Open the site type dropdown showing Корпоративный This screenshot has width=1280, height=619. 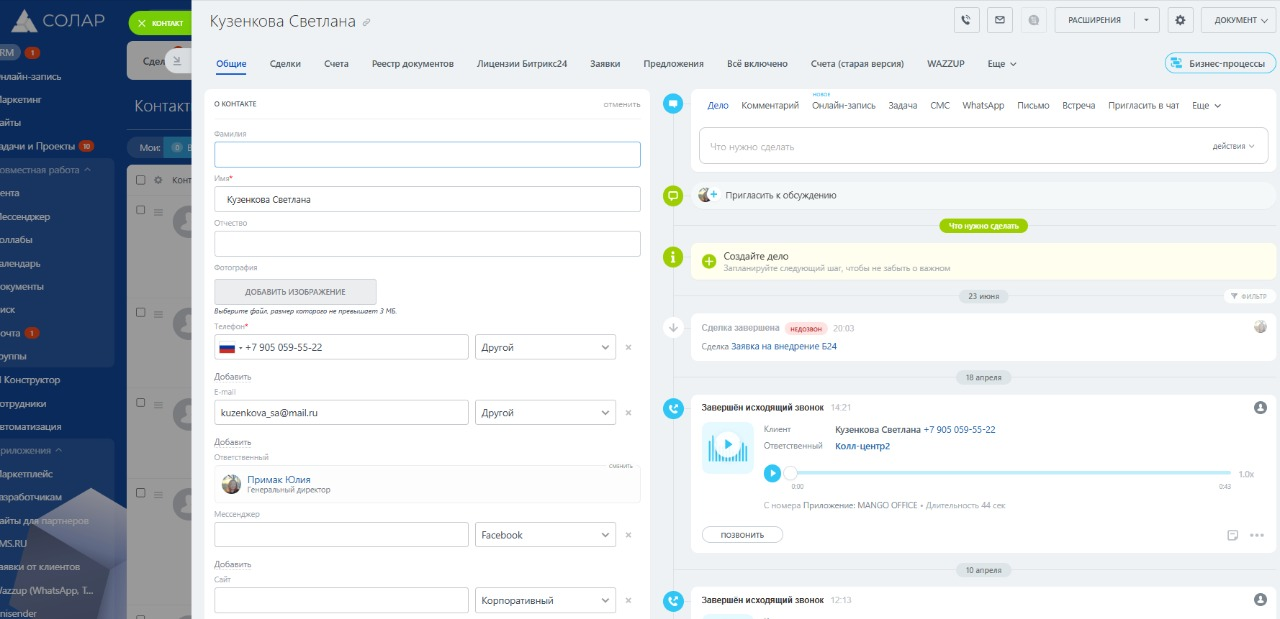(x=545, y=600)
